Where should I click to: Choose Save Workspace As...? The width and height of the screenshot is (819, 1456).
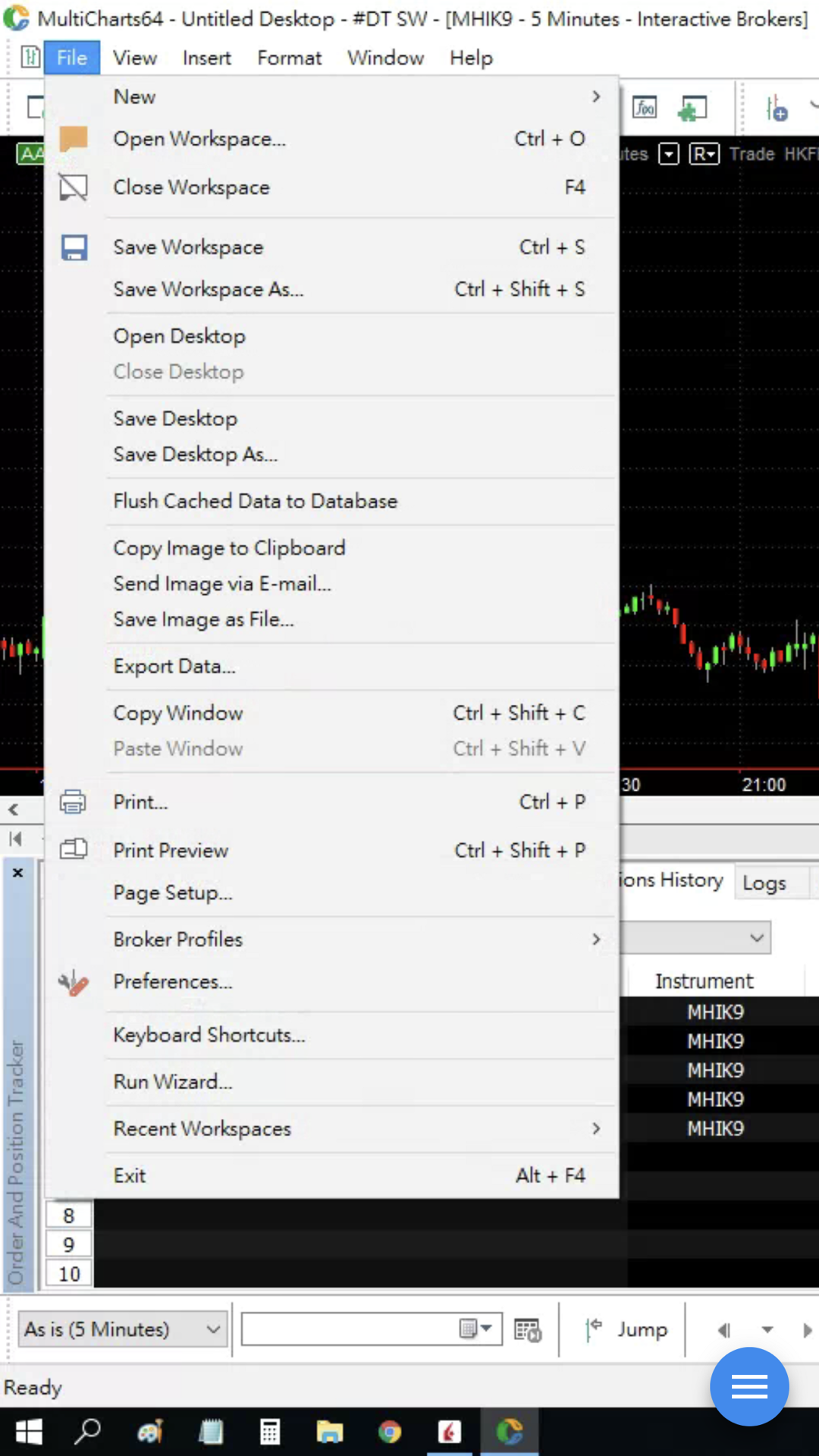332,289
